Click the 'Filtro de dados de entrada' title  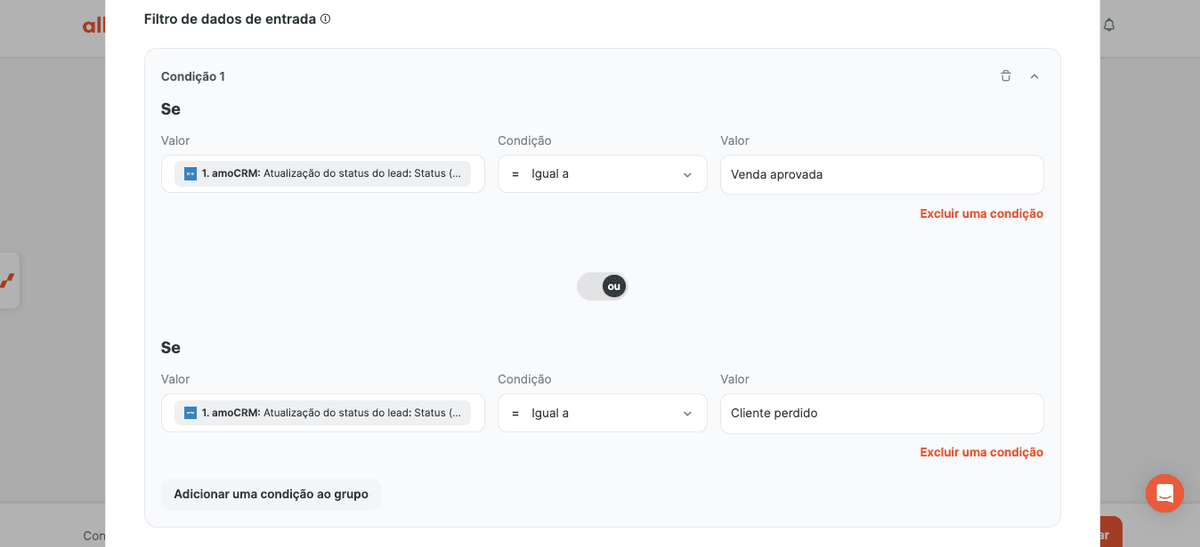point(230,19)
